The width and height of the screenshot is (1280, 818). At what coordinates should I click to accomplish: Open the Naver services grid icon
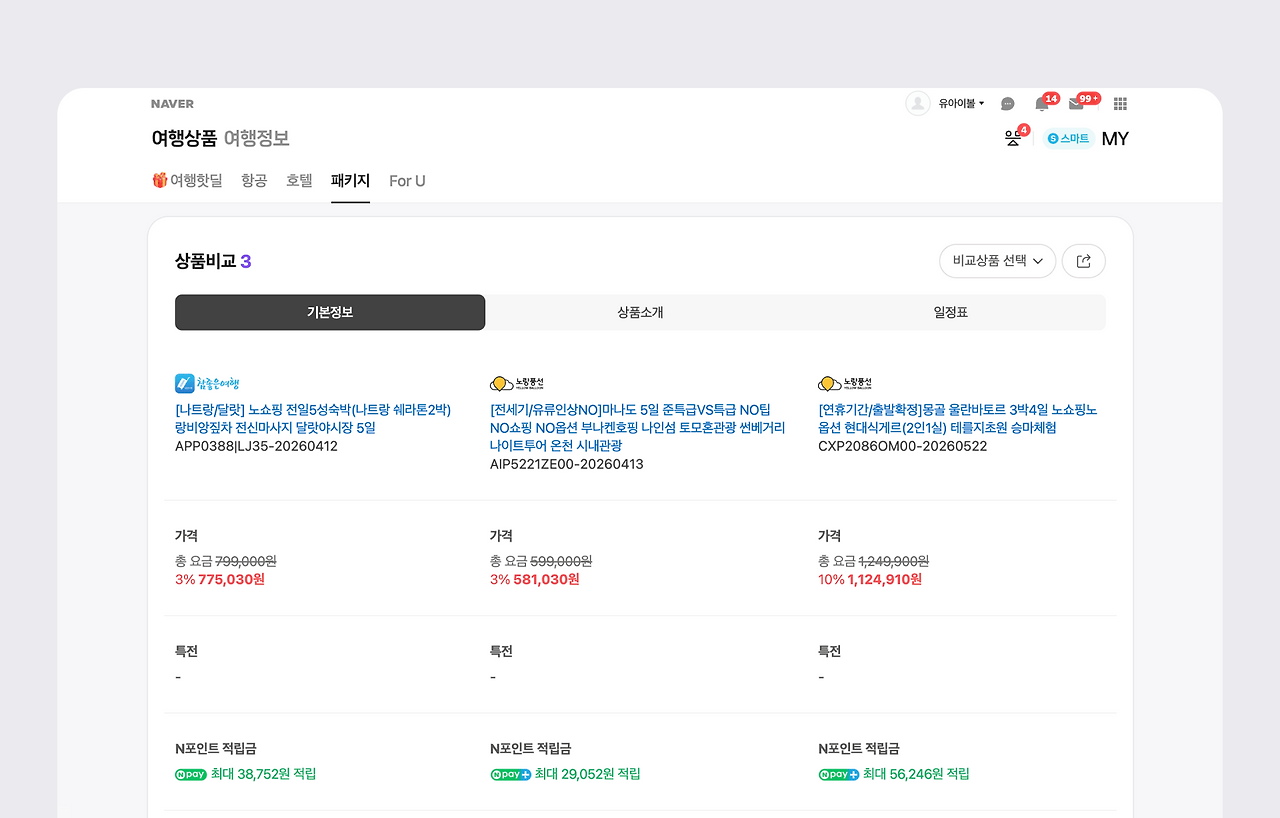[x=1120, y=104]
